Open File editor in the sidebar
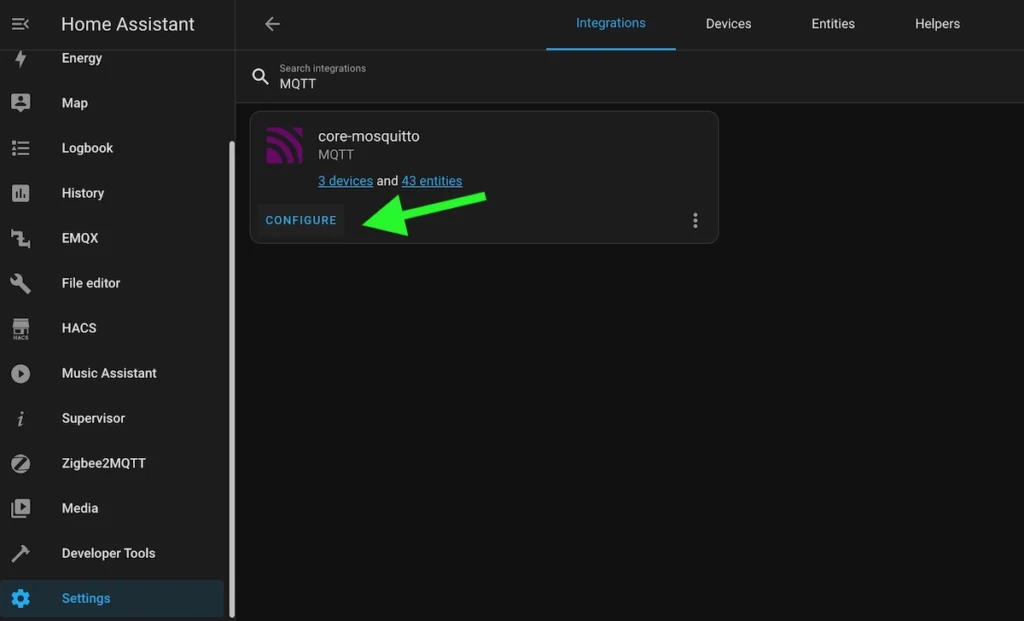The width and height of the screenshot is (1024, 621). pyautogui.click(x=112, y=283)
